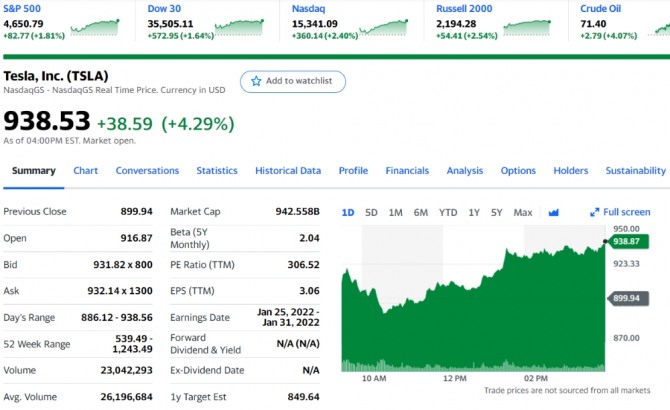Open the Financials tab
Screen dimensions: 670x410
pos(407,171)
